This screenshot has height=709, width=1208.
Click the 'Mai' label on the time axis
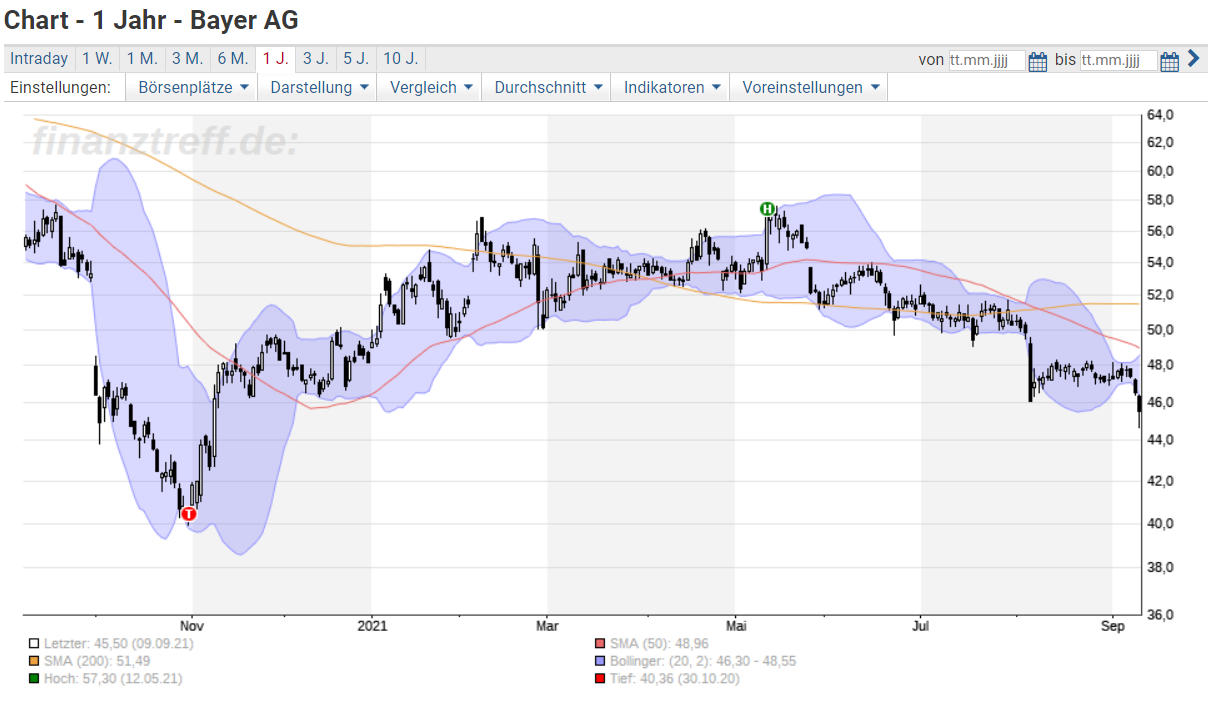point(735,626)
